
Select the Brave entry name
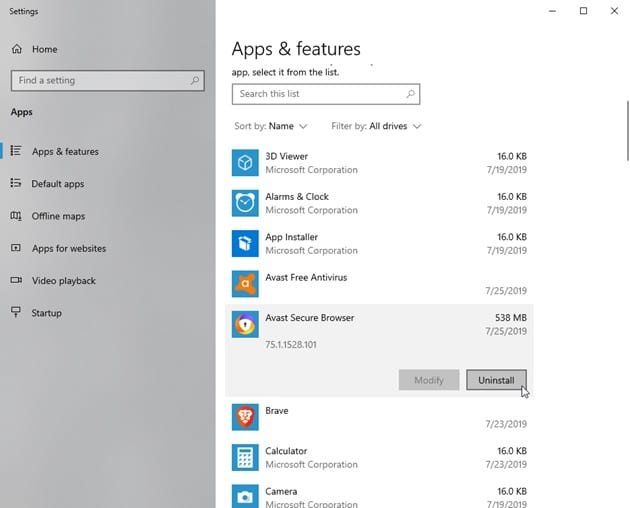277,411
